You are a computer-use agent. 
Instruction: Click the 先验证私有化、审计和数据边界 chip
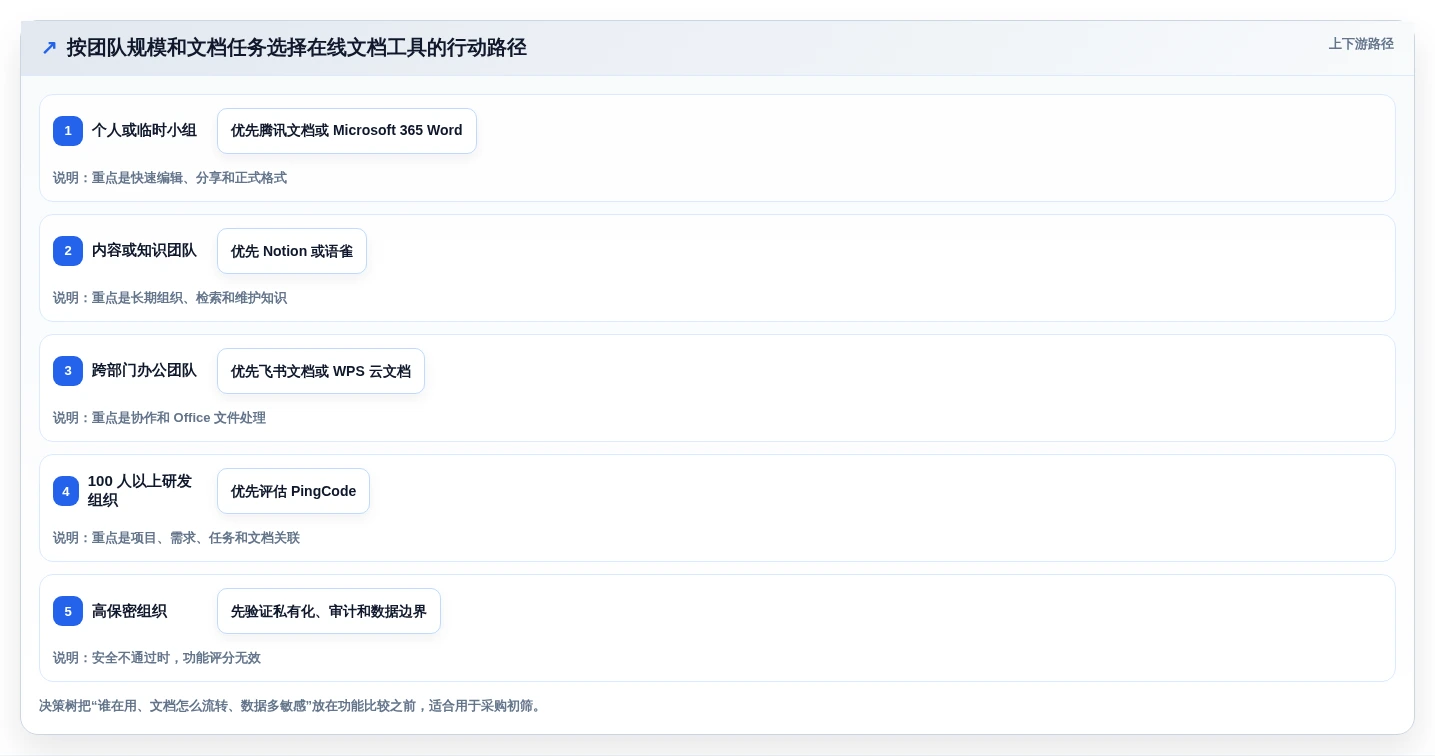(329, 611)
